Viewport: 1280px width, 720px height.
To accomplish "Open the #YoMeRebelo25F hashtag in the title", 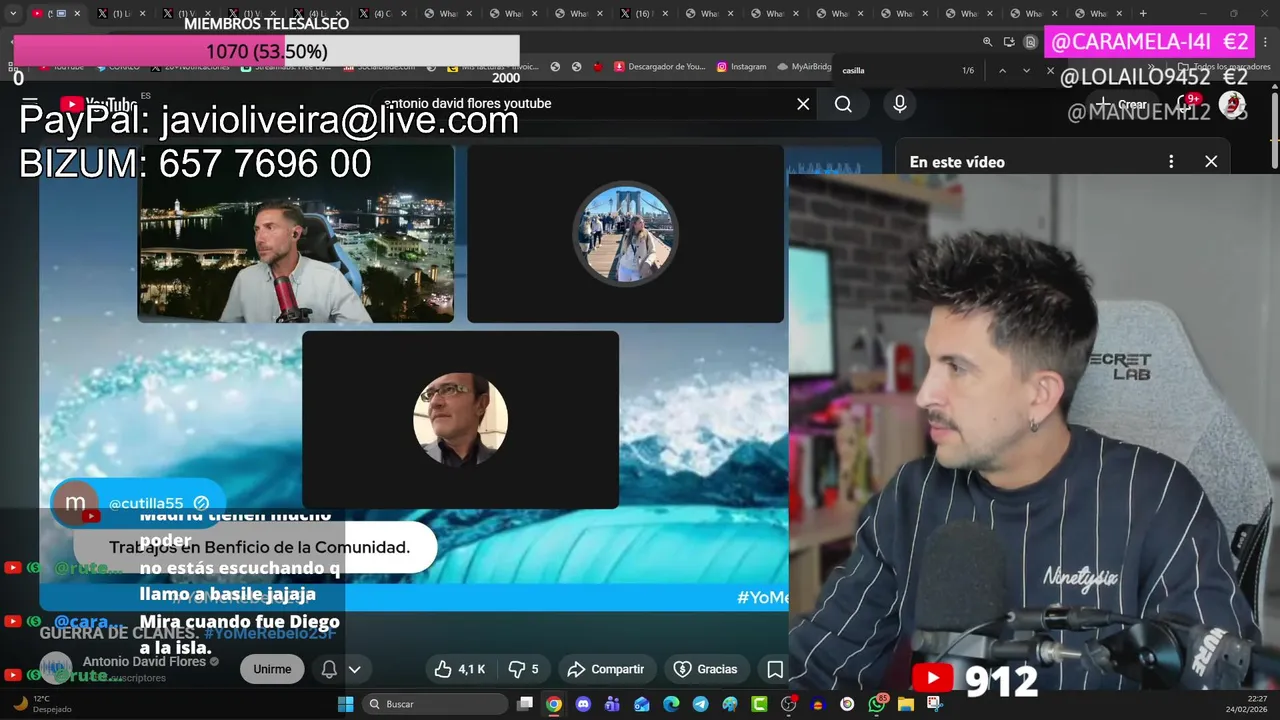I will 270,633.
